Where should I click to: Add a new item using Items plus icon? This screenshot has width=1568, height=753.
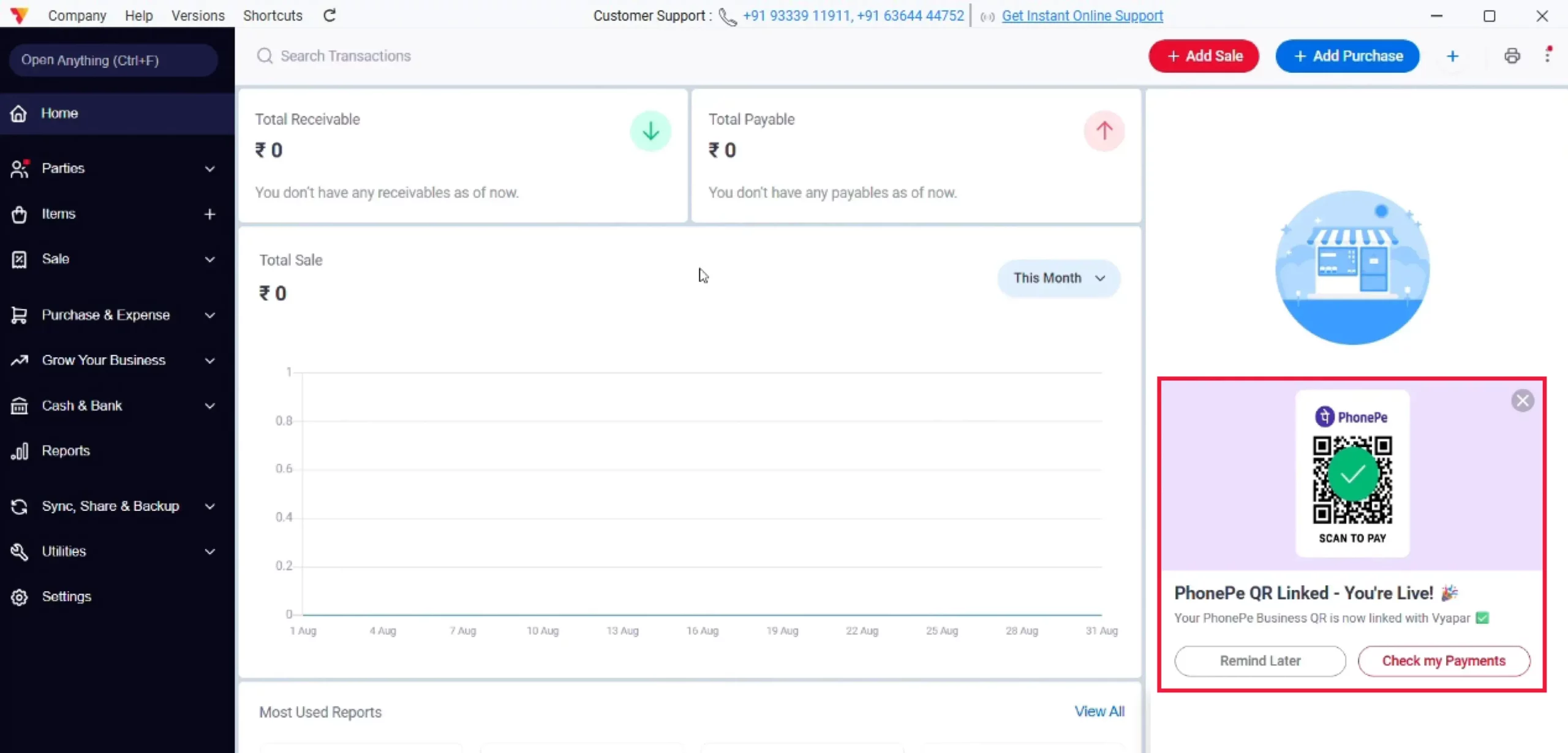209,214
